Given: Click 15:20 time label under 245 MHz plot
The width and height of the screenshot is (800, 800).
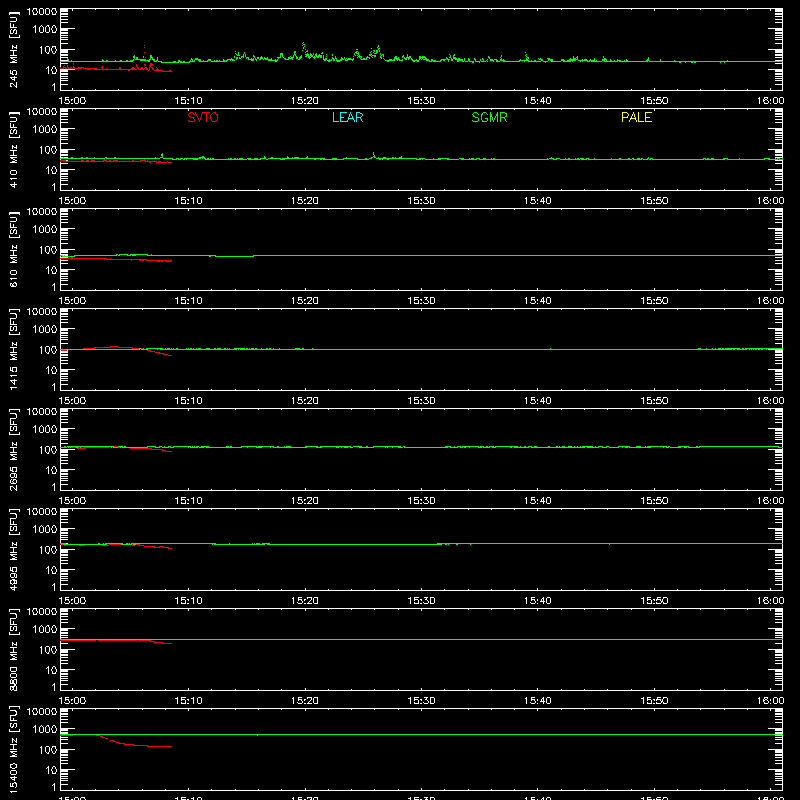Looking at the screenshot, I should coord(305,101).
